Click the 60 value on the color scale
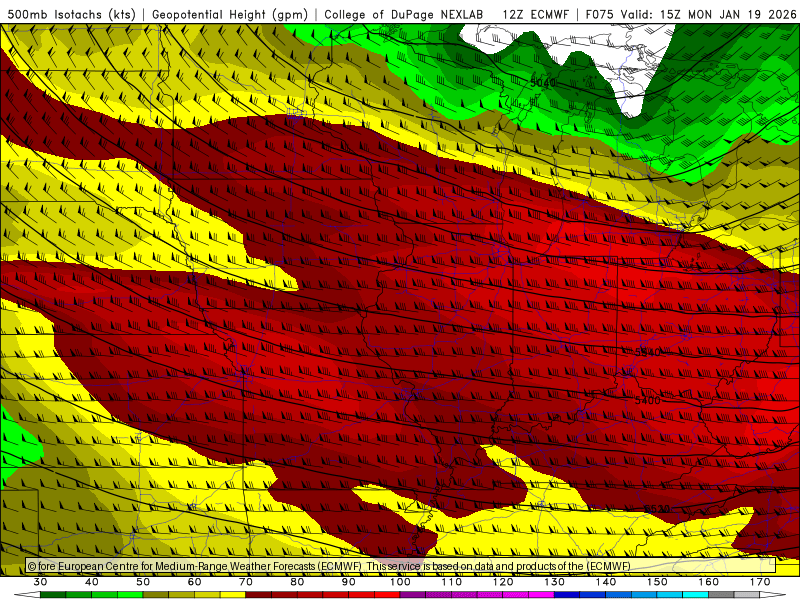Viewport: 800px width, 600px height. (x=194, y=582)
